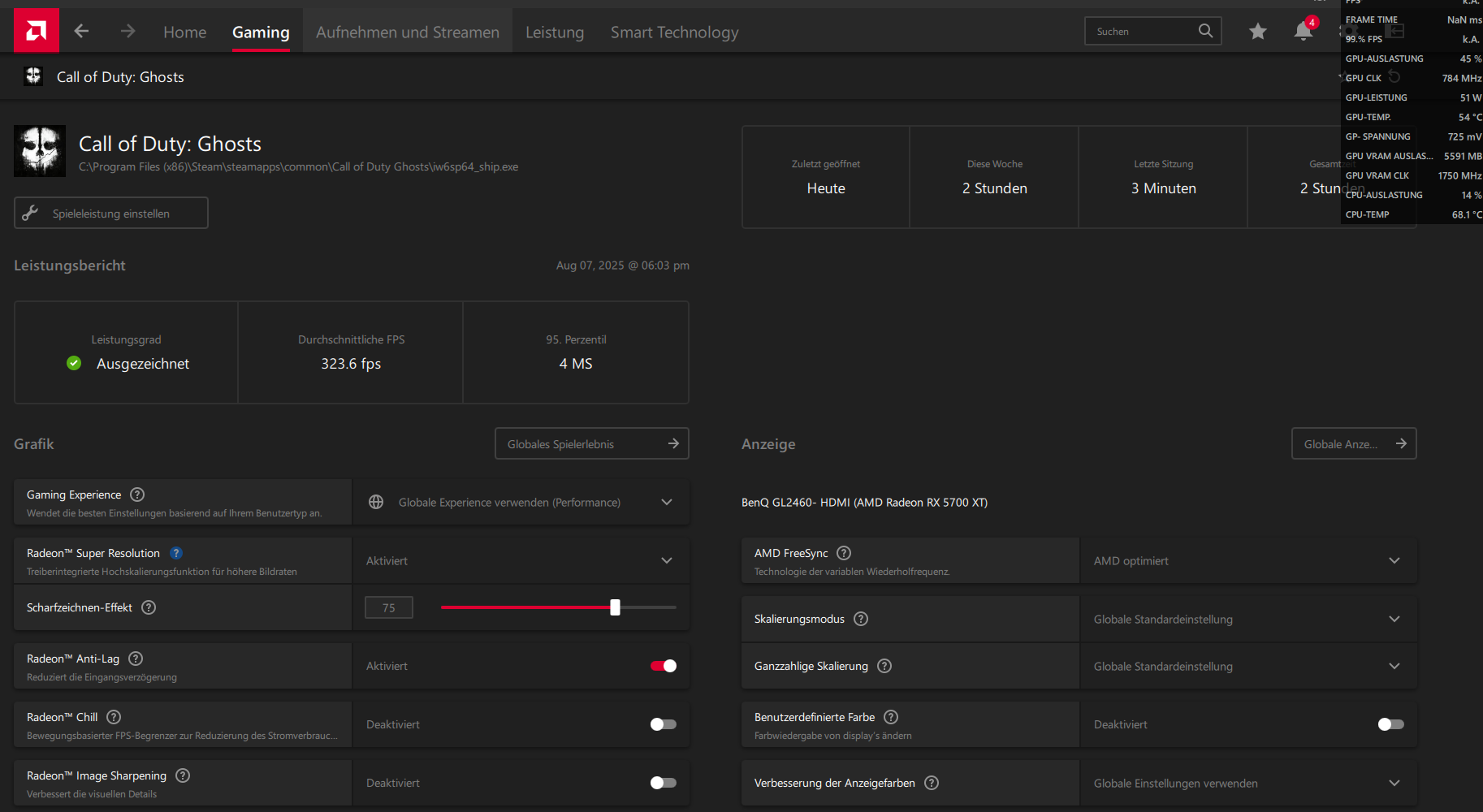Click the Scharfzeichnen-Effekt slider handle

coord(615,607)
